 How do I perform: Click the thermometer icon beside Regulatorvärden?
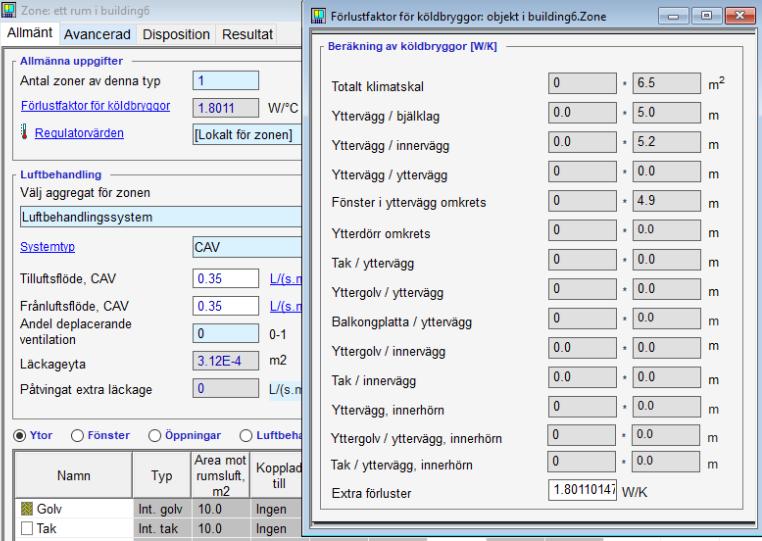point(24,131)
